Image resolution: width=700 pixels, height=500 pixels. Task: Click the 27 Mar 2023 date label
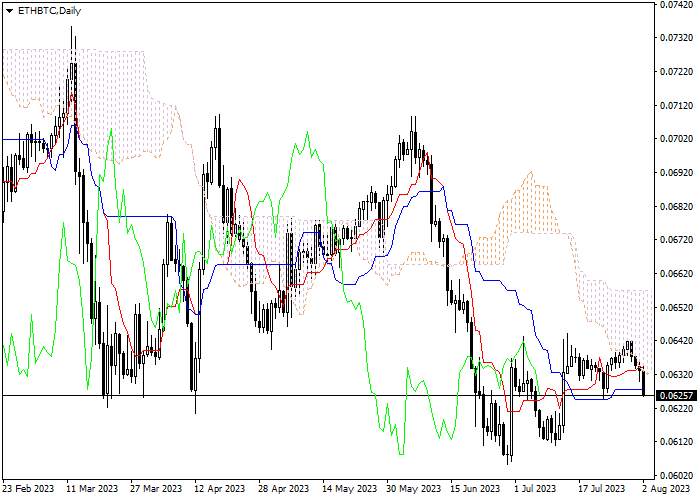point(156,489)
